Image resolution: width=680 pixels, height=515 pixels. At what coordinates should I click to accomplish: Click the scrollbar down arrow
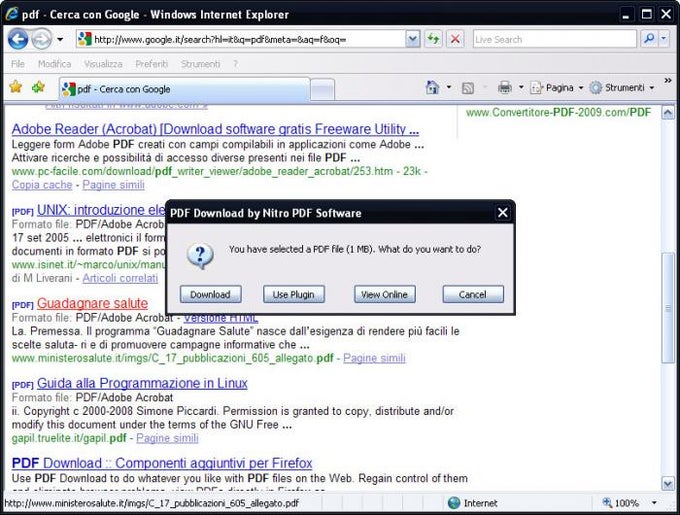(668, 483)
